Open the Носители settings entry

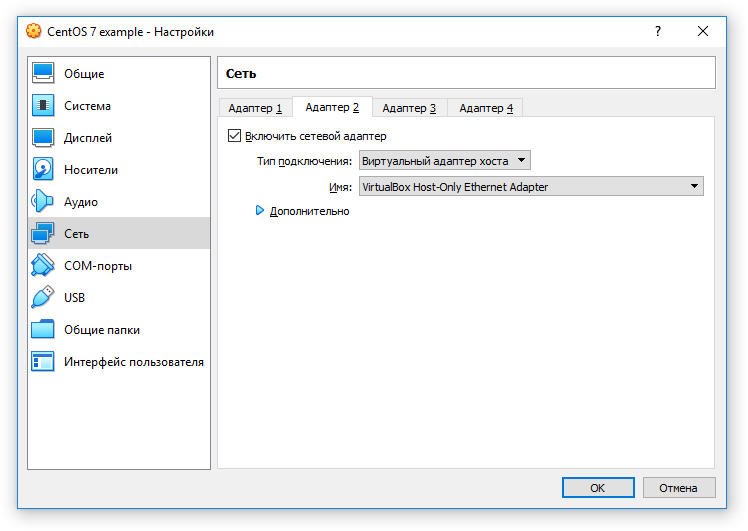119,169
